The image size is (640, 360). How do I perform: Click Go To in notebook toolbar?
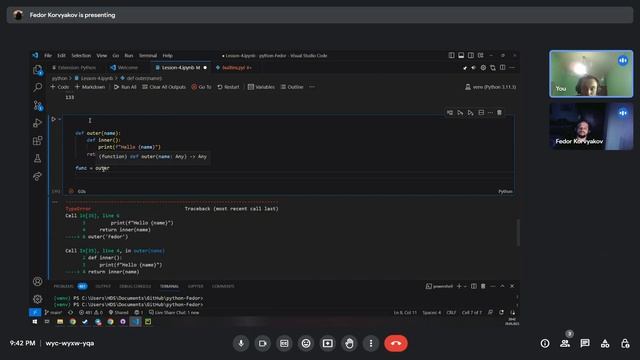201,87
